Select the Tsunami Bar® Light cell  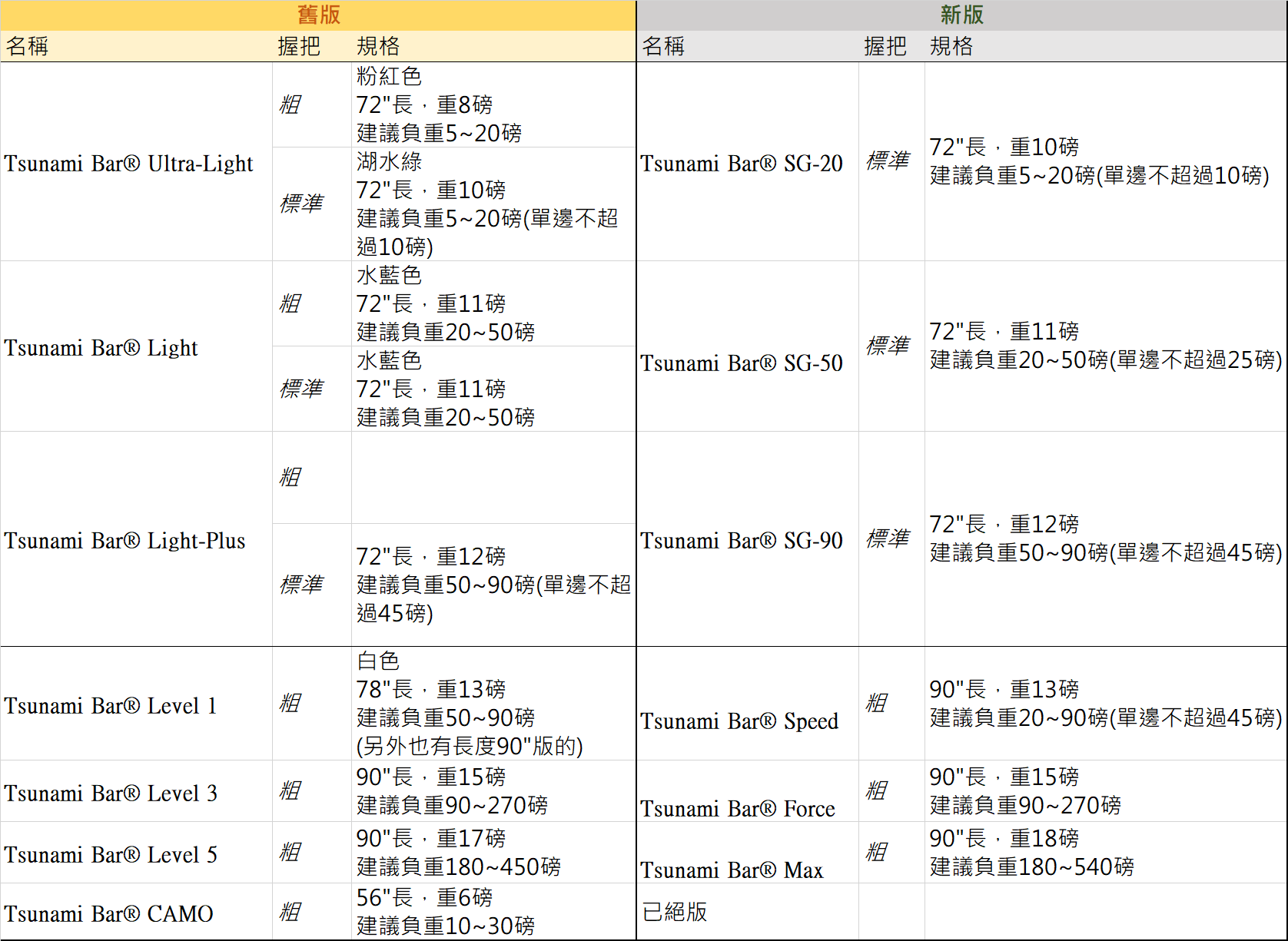[137, 346]
